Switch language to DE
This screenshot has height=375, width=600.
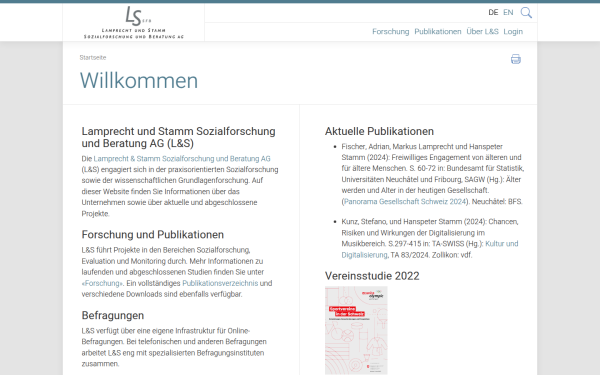pos(493,13)
